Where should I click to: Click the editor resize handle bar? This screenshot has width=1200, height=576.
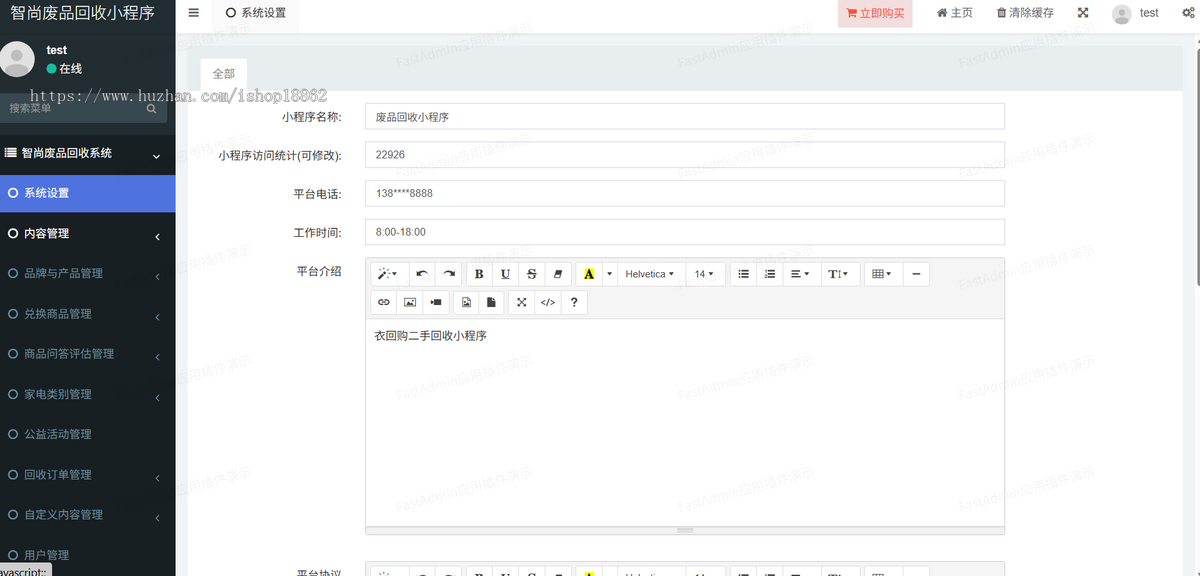tap(684, 530)
